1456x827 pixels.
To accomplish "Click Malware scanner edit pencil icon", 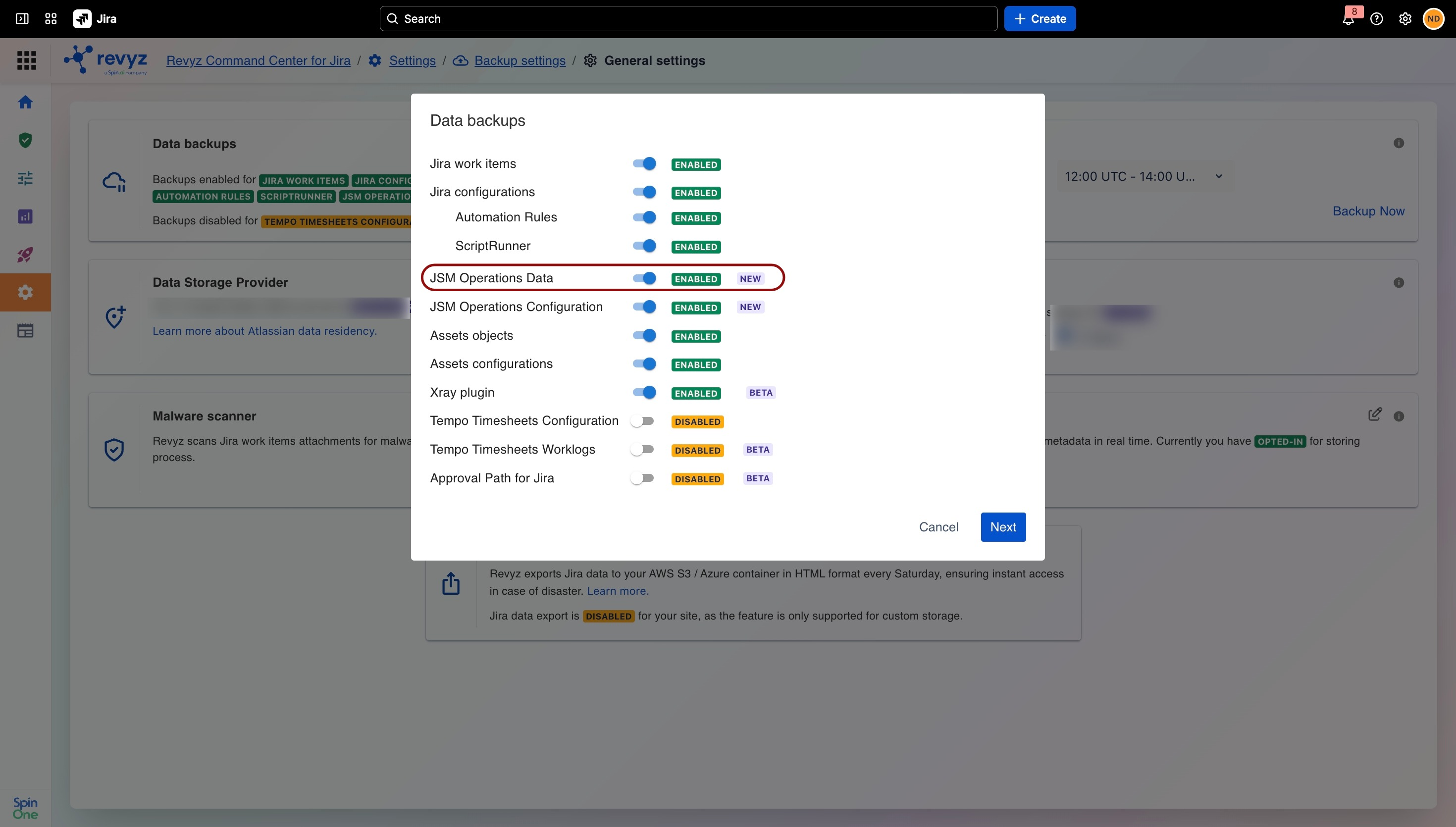I will [x=1375, y=414].
